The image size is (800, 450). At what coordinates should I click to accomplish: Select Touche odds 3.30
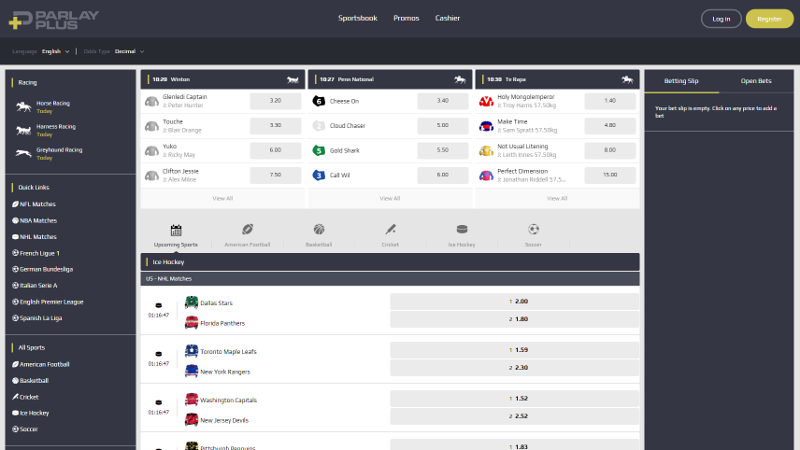tap(276, 126)
